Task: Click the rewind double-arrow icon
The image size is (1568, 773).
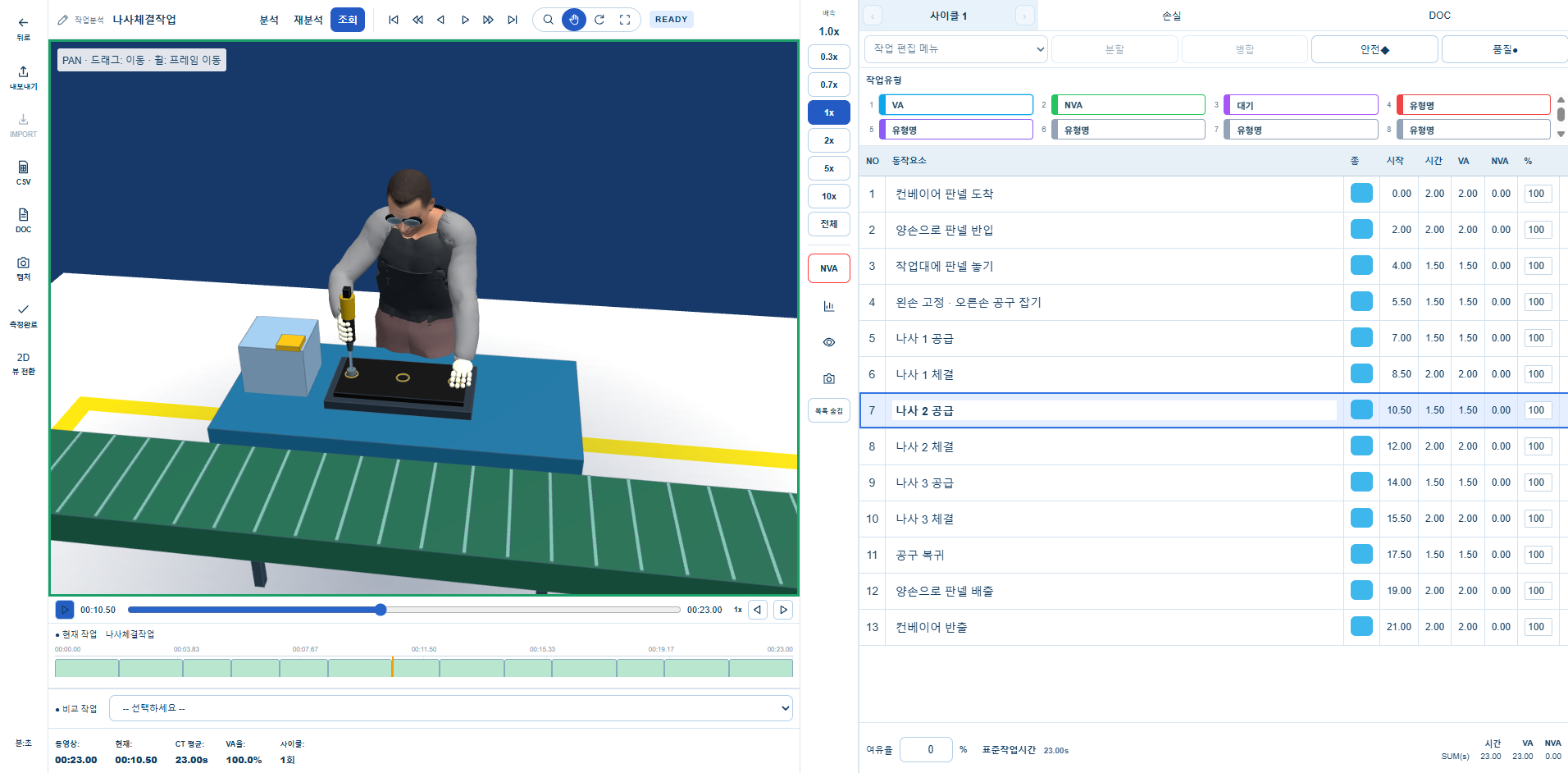Action: pos(417,20)
